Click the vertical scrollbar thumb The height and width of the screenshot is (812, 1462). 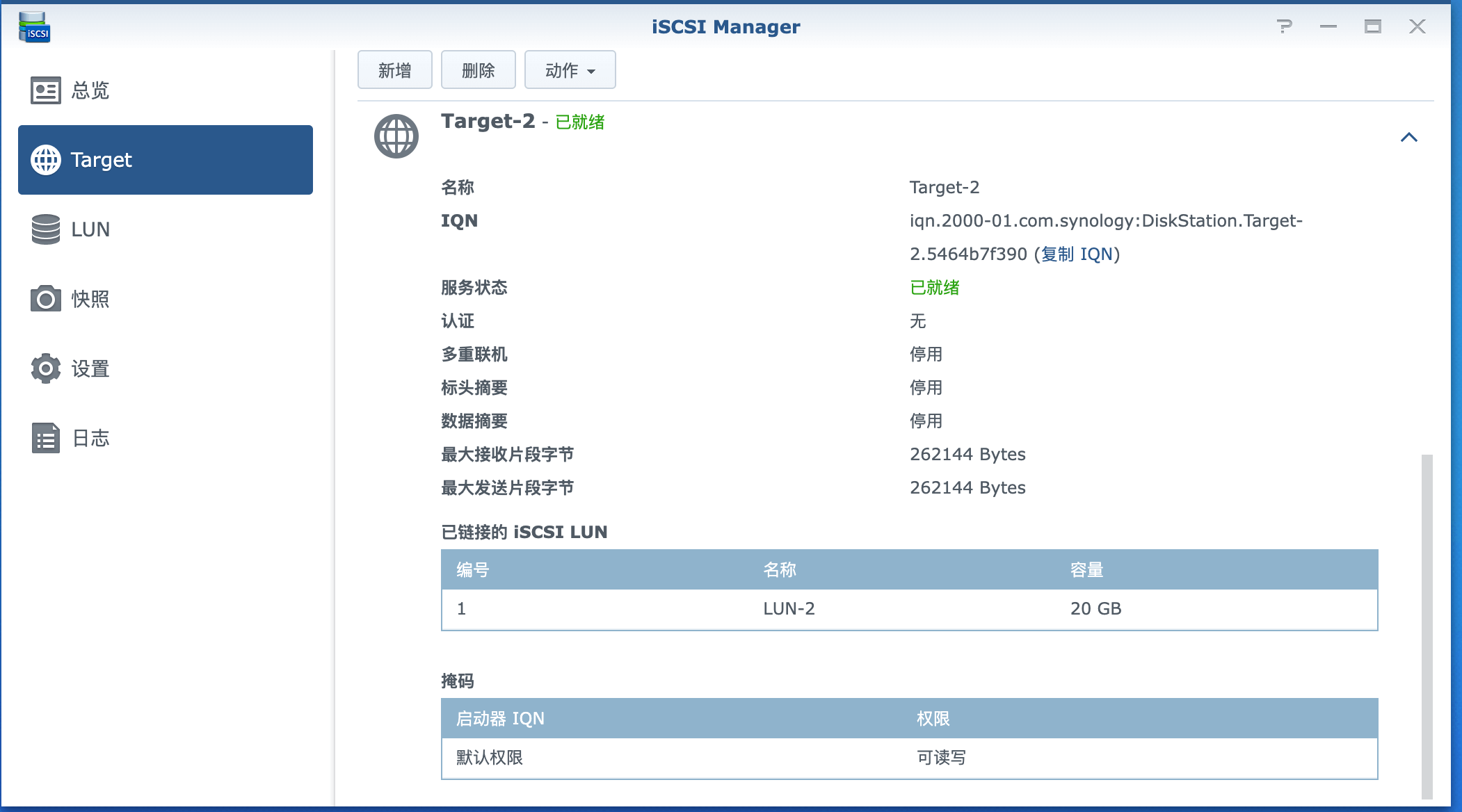pos(1427,626)
